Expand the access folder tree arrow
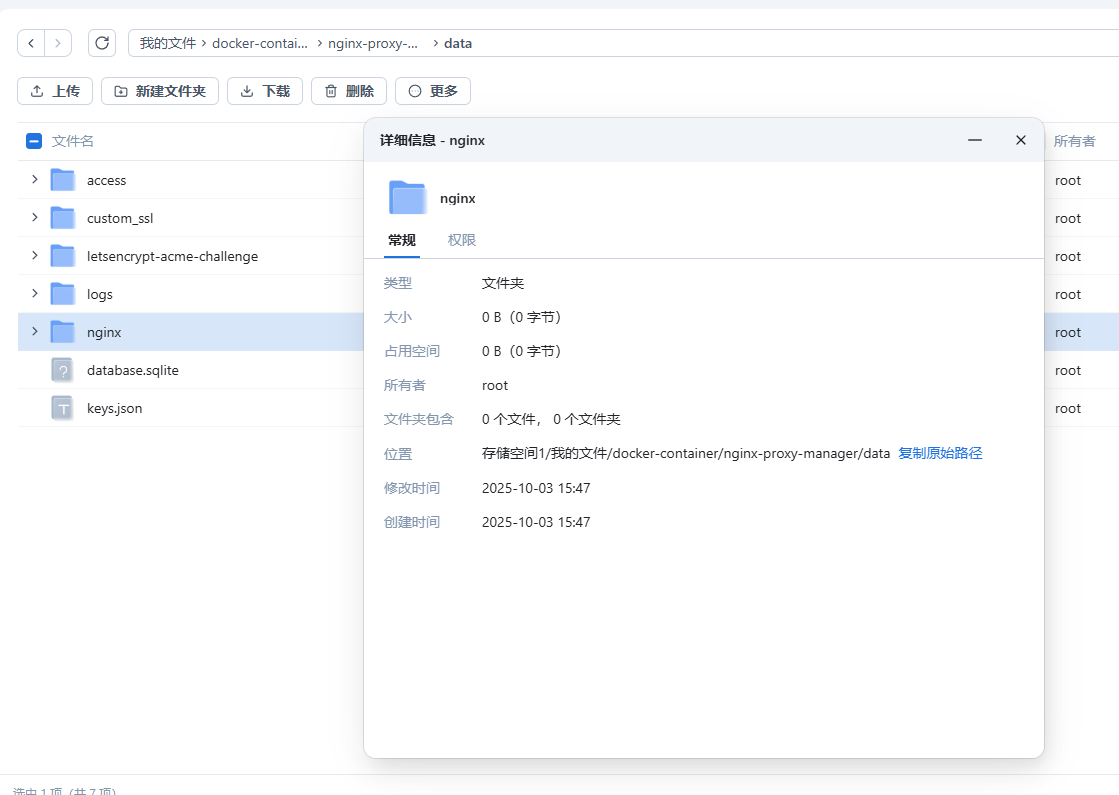 coord(34,180)
